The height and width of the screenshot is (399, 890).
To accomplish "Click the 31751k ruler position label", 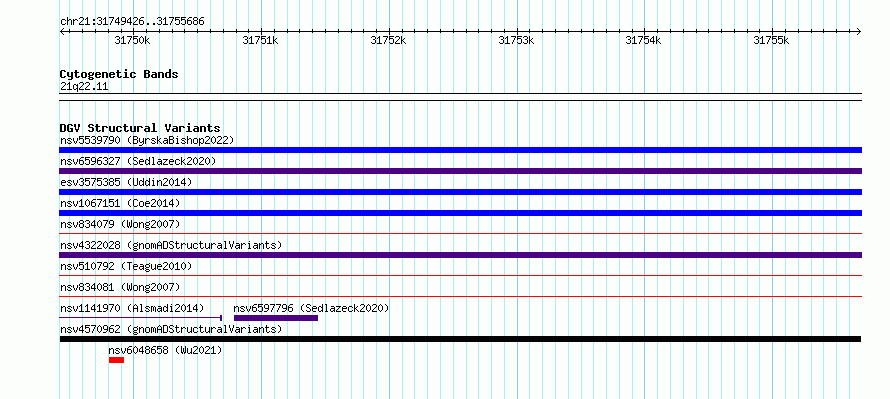I will coord(260,41).
